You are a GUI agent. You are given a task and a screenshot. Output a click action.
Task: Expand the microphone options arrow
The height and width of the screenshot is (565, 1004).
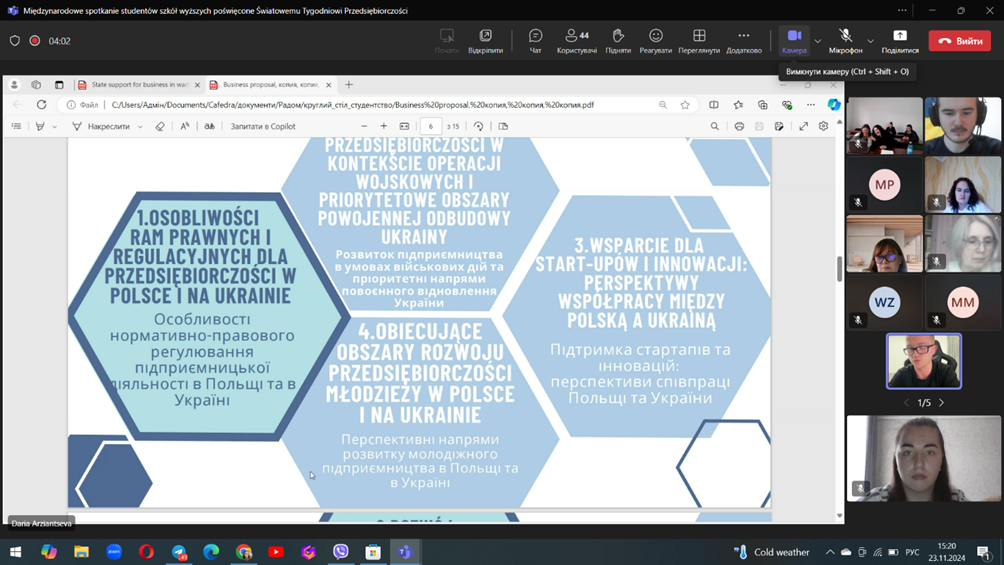tap(870, 41)
